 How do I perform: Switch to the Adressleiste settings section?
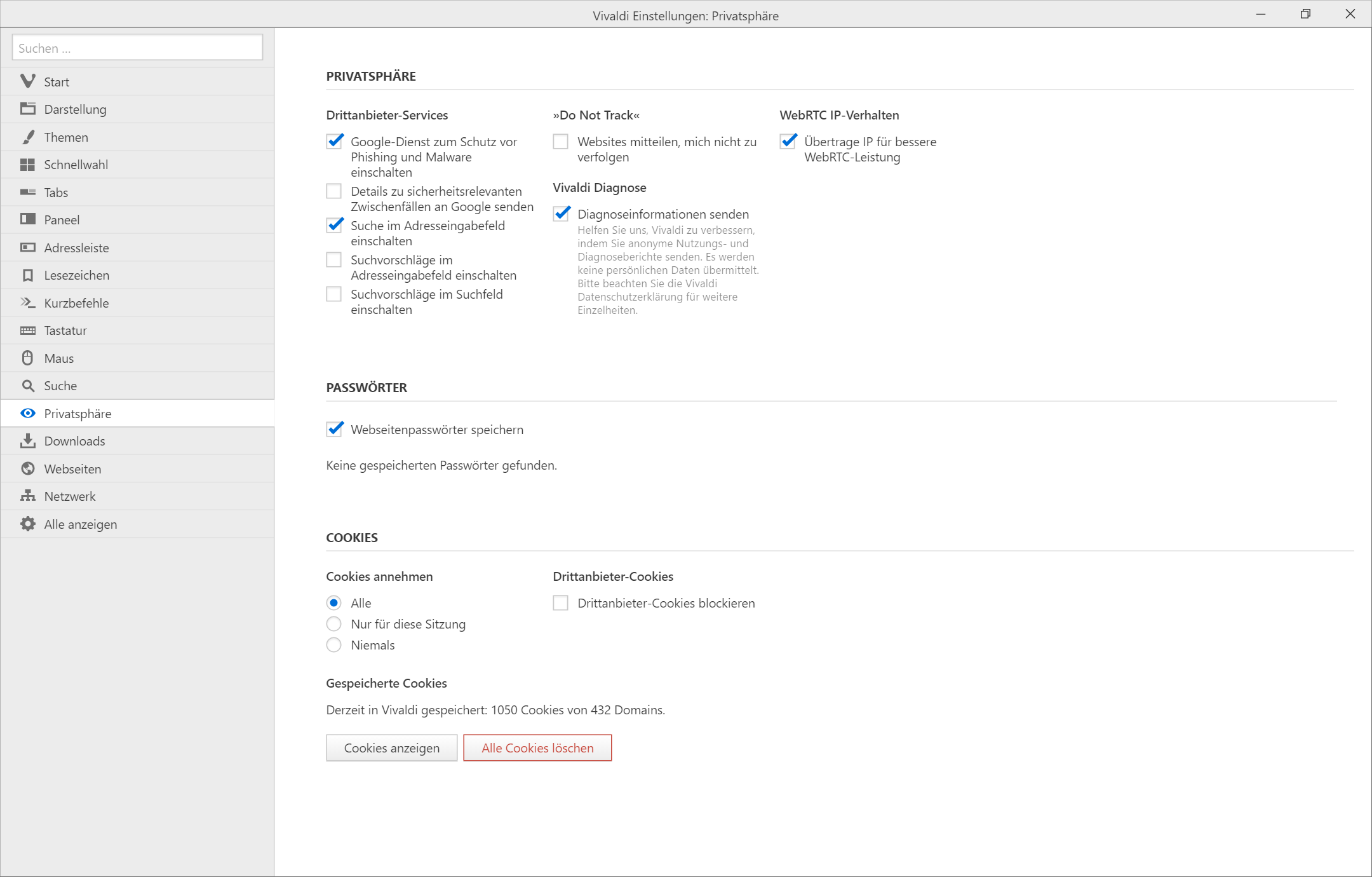76,248
